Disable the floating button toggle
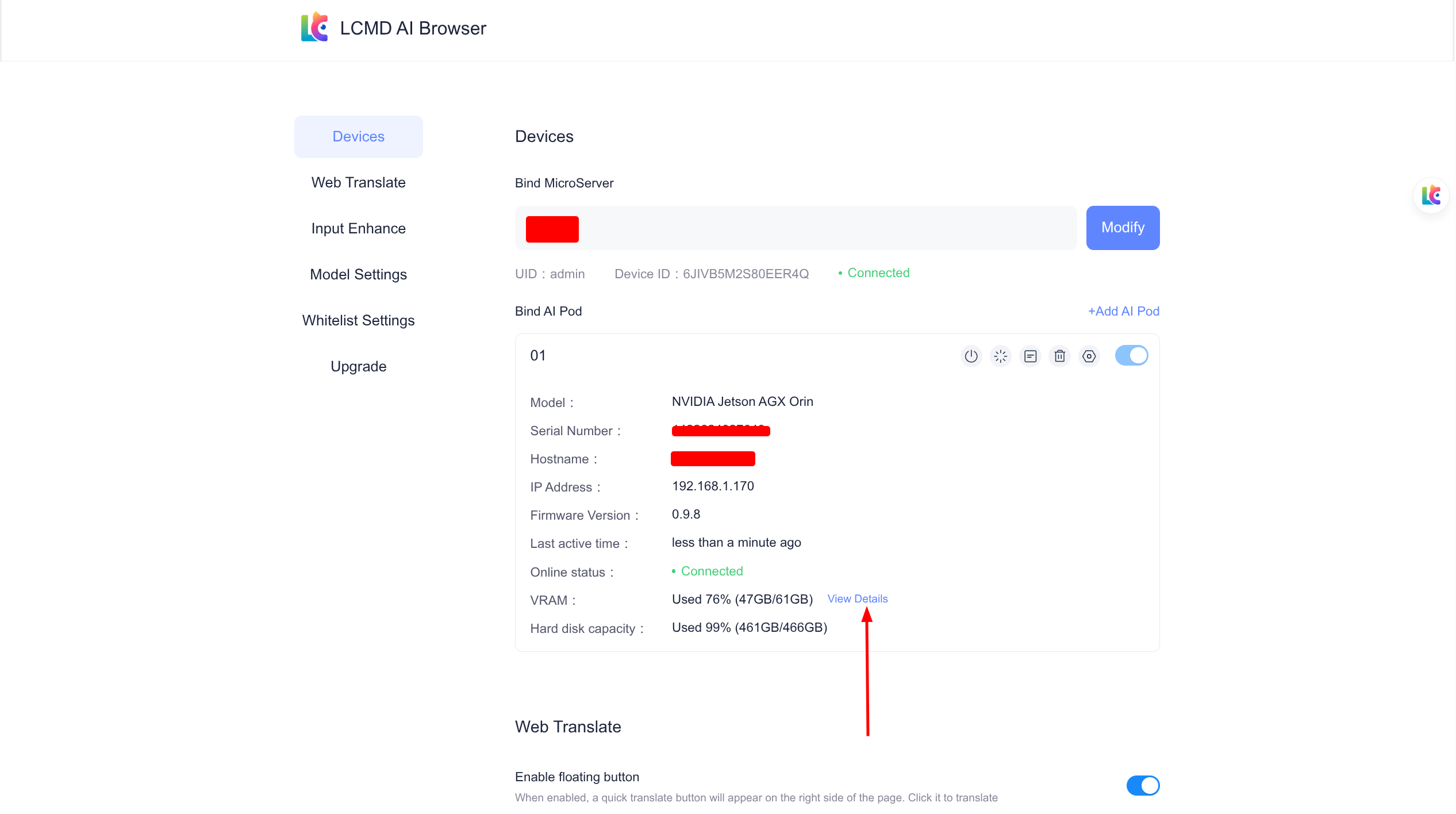This screenshot has width=1456, height=814. (1143, 785)
